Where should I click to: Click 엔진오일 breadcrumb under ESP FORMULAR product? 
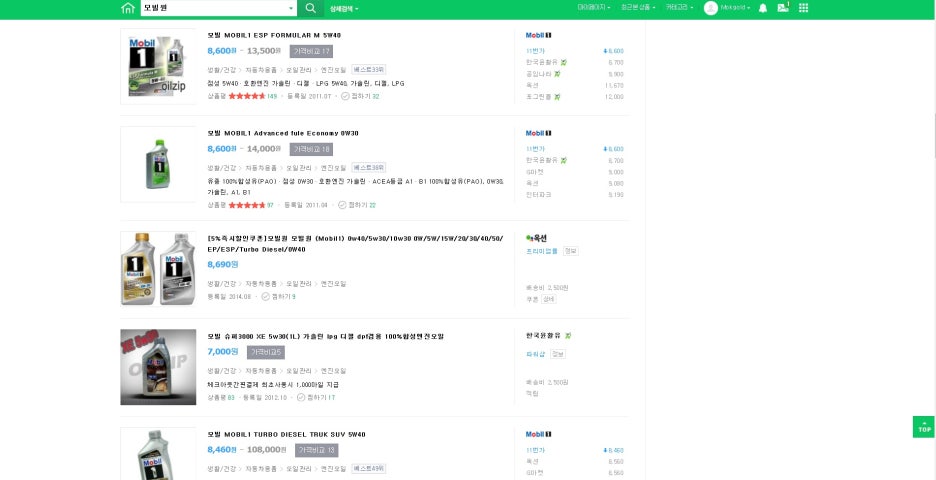[x=333, y=69]
